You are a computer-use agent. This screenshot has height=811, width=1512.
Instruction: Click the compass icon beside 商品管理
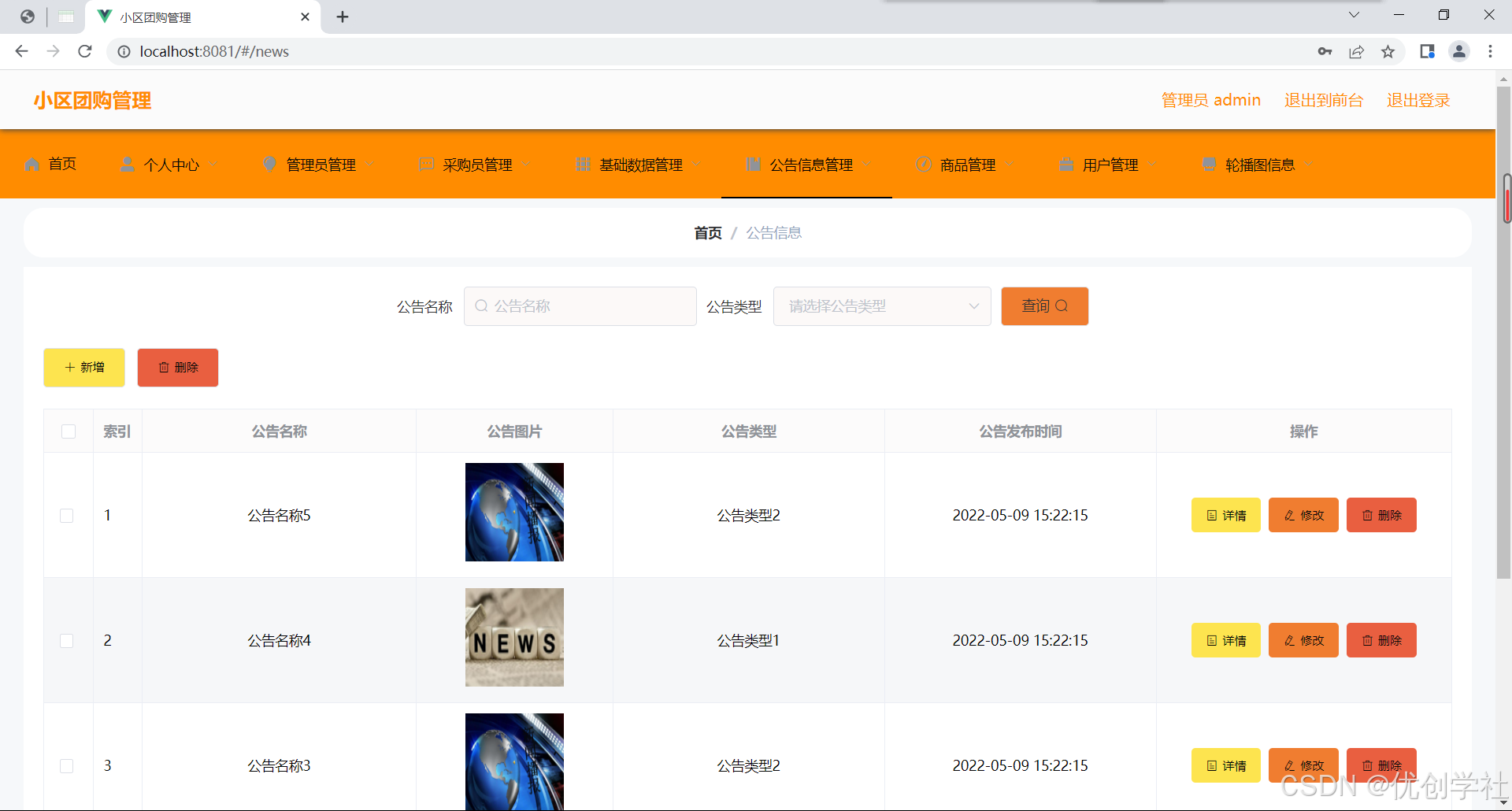924,165
